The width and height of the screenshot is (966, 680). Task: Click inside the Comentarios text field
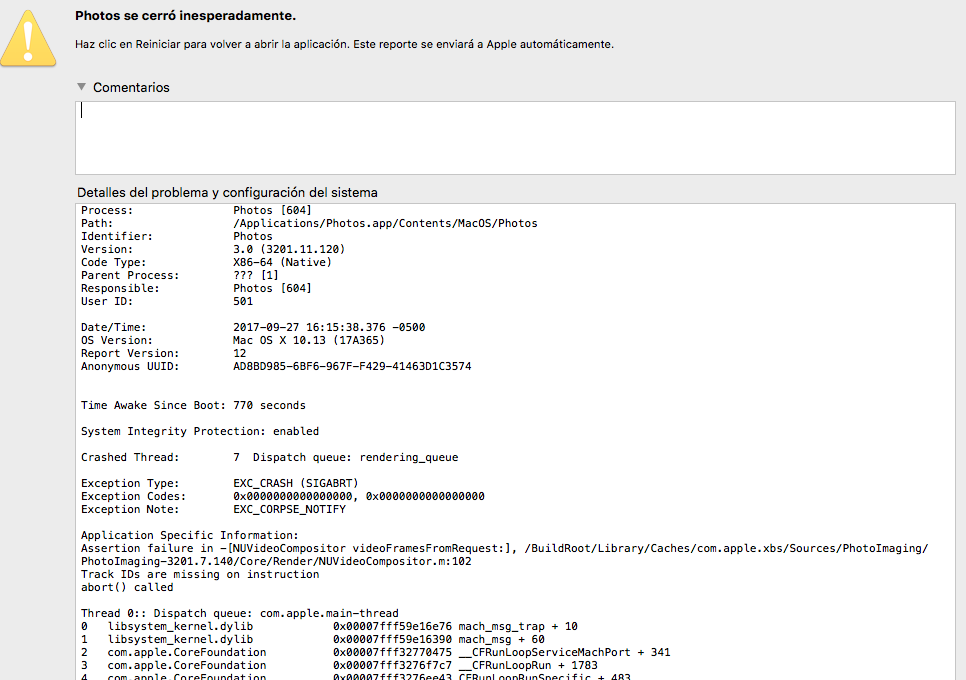coord(515,137)
